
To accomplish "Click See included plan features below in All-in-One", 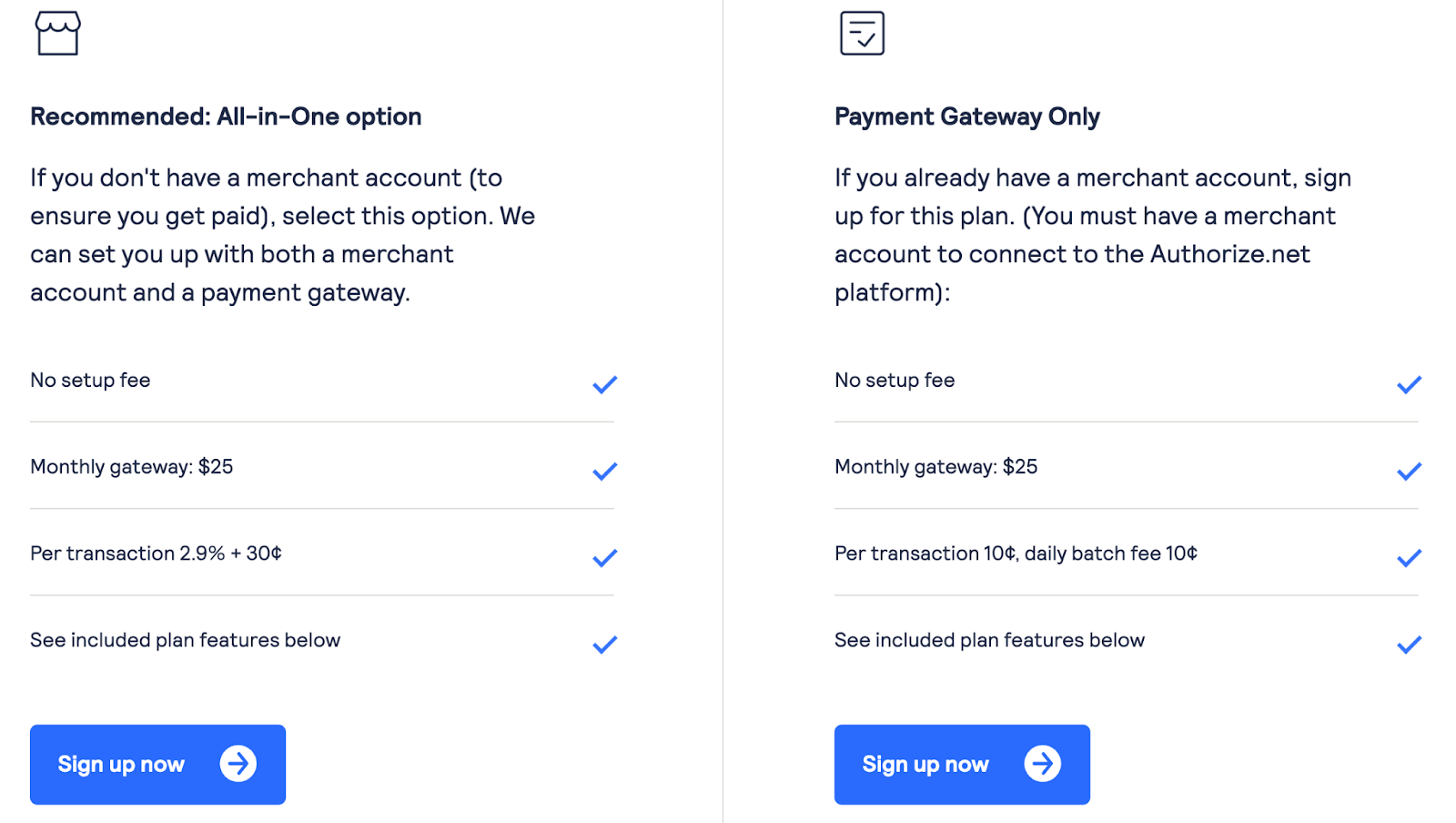I will coord(185,640).
